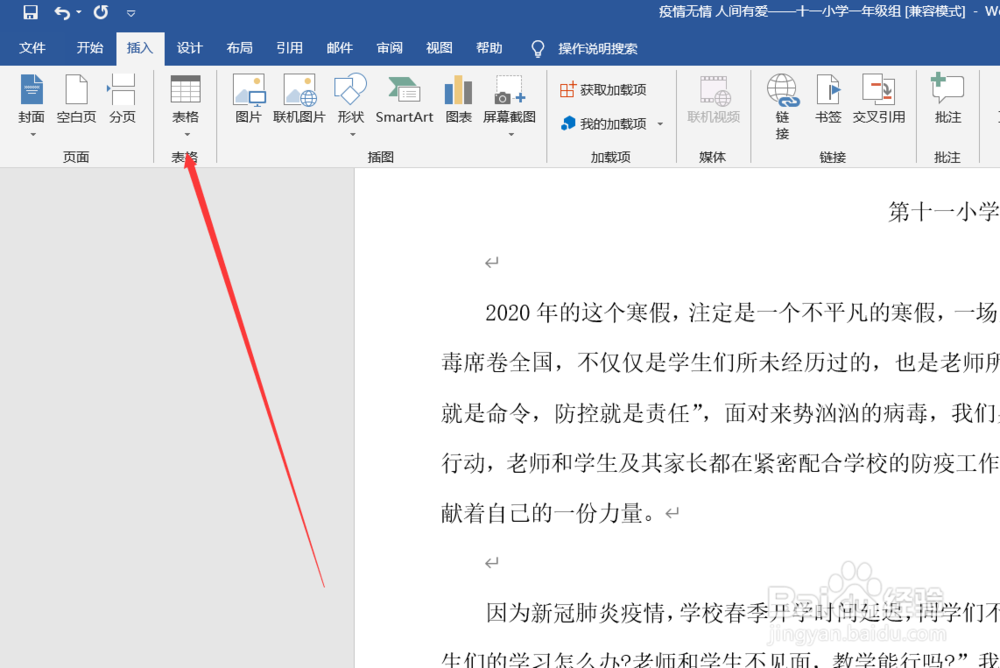Take a screenshot using 屏幕截图
1000x668 pixels.
pyautogui.click(x=508, y=100)
